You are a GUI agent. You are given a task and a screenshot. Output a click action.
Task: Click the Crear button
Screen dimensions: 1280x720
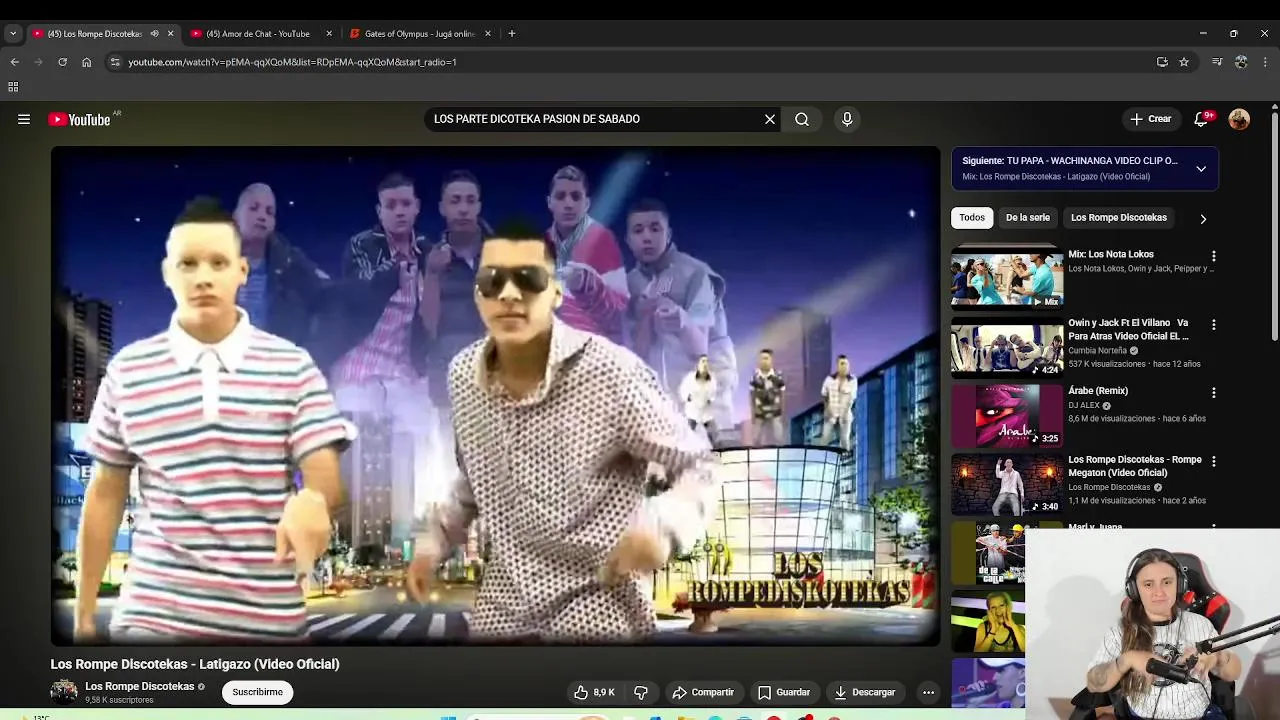[1150, 119]
